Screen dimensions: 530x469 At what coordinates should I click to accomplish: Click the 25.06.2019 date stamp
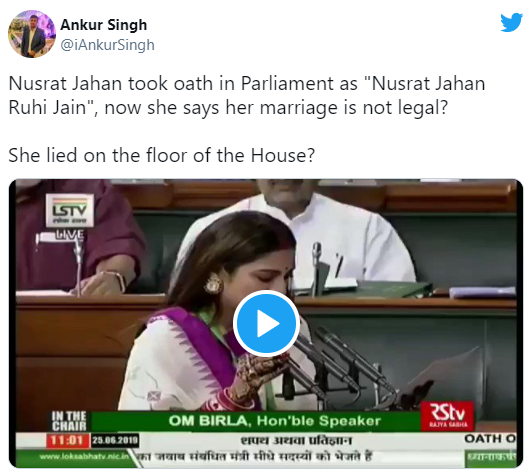[x=115, y=440]
